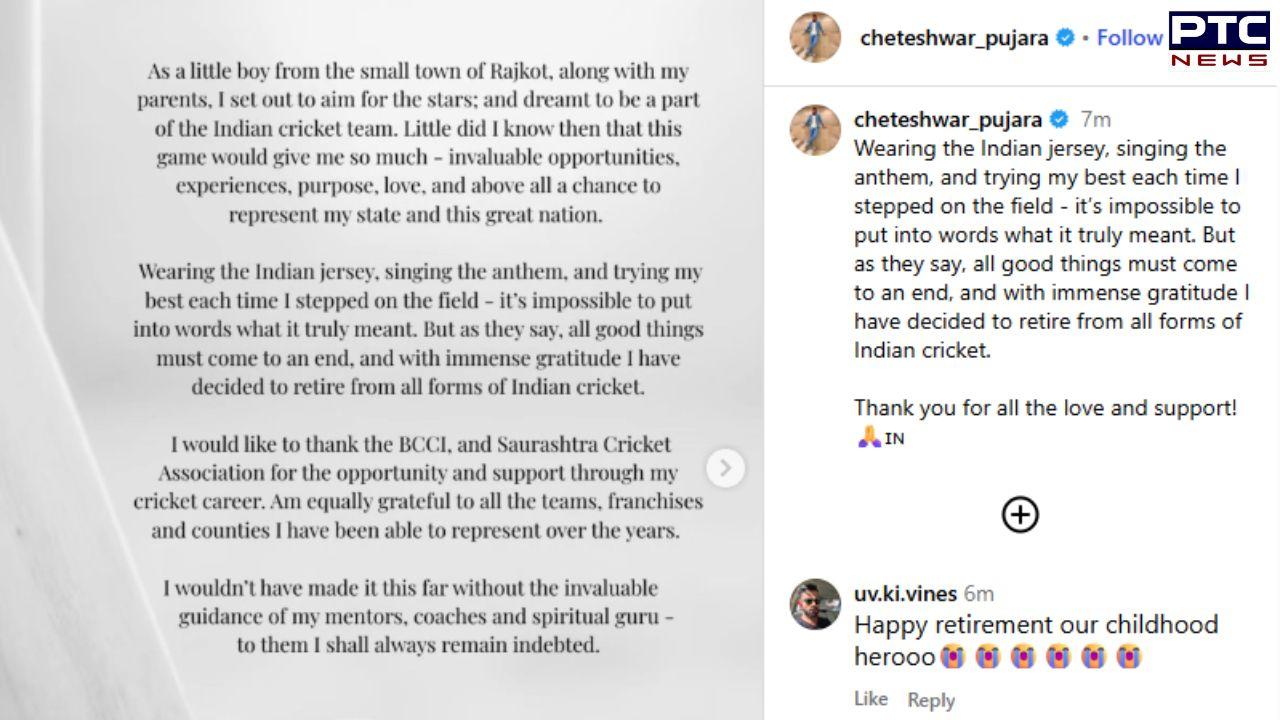Click cheteshwar_pujara username in post header
This screenshot has width=1280, height=720.
pos(953,38)
